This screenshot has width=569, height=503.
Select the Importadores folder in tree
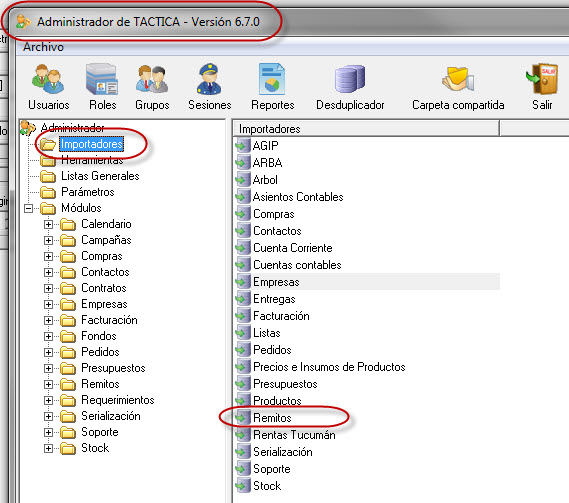coord(91,144)
